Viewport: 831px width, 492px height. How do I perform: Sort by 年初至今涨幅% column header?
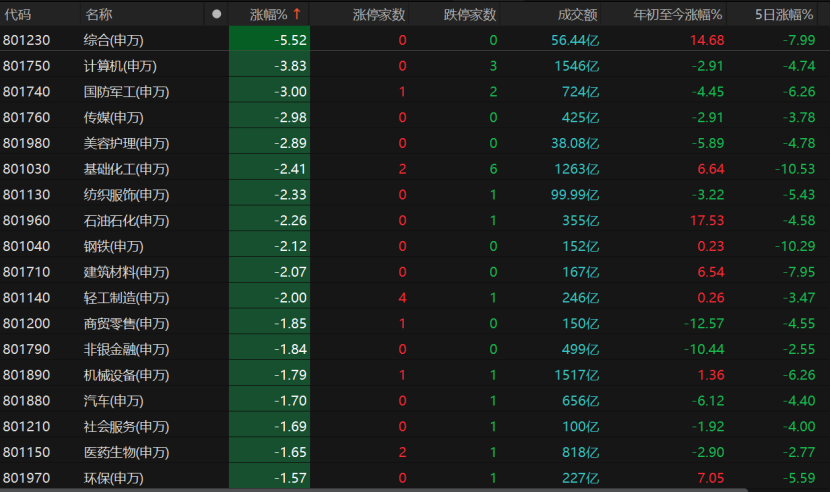click(x=678, y=15)
